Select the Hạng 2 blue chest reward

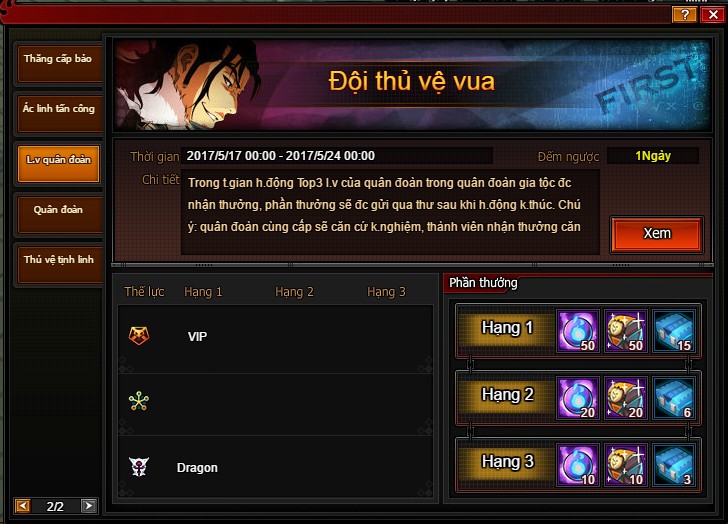[674, 398]
